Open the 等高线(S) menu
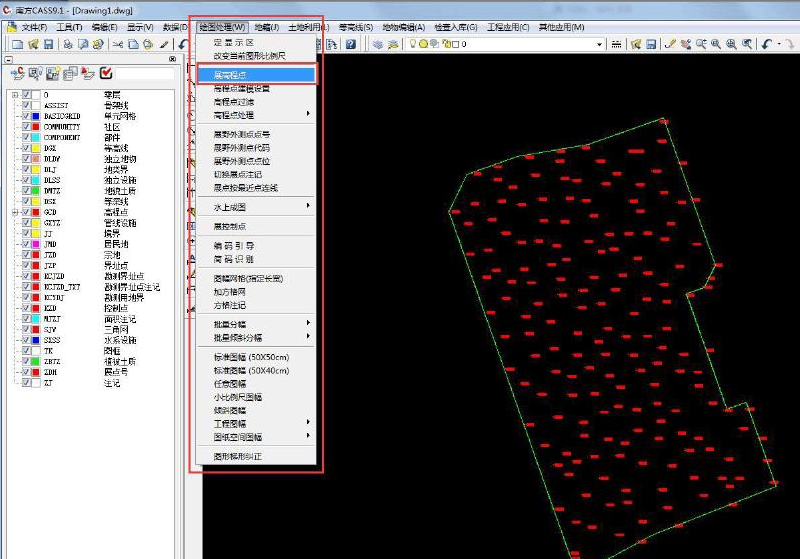Screen dimensions: 800x559 point(356,27)
